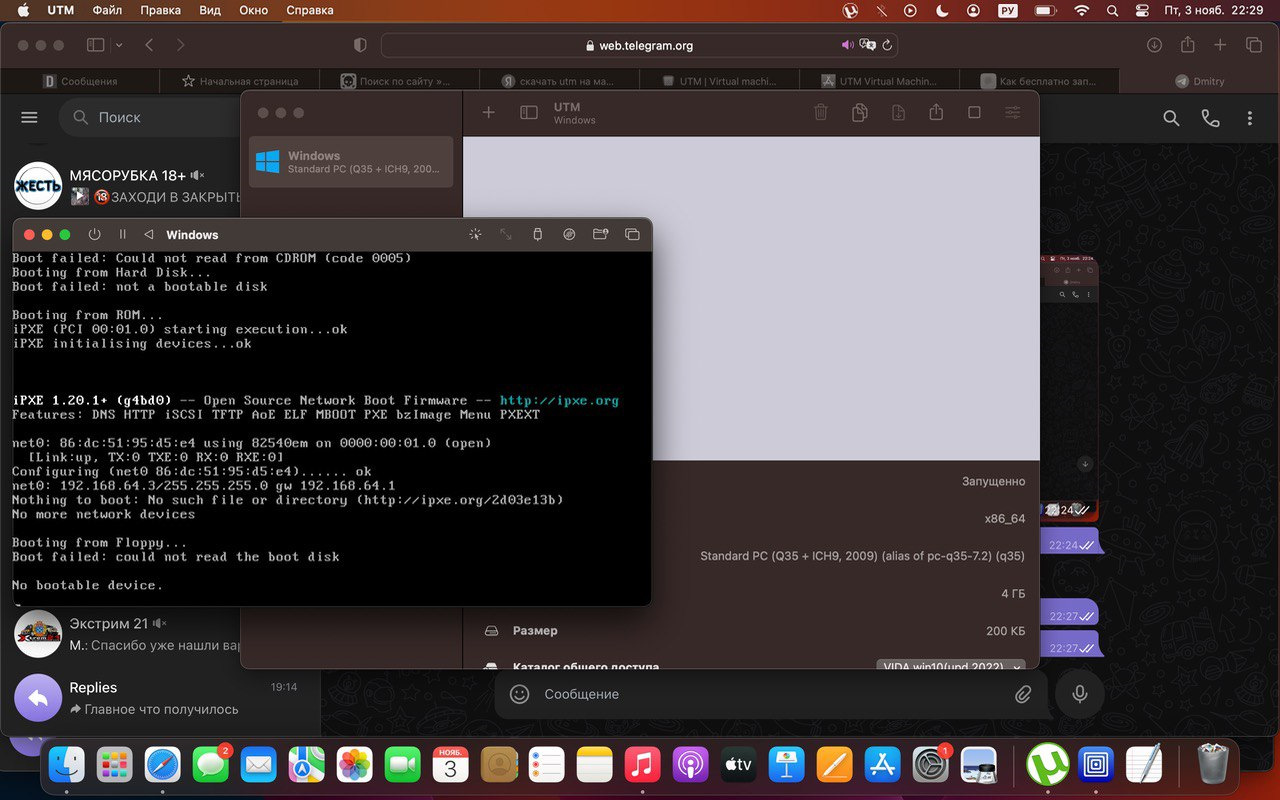Record a voice message with microphone button
Image resolution: width=1280 pixels, height=800 pixels.
[1079, 694]
